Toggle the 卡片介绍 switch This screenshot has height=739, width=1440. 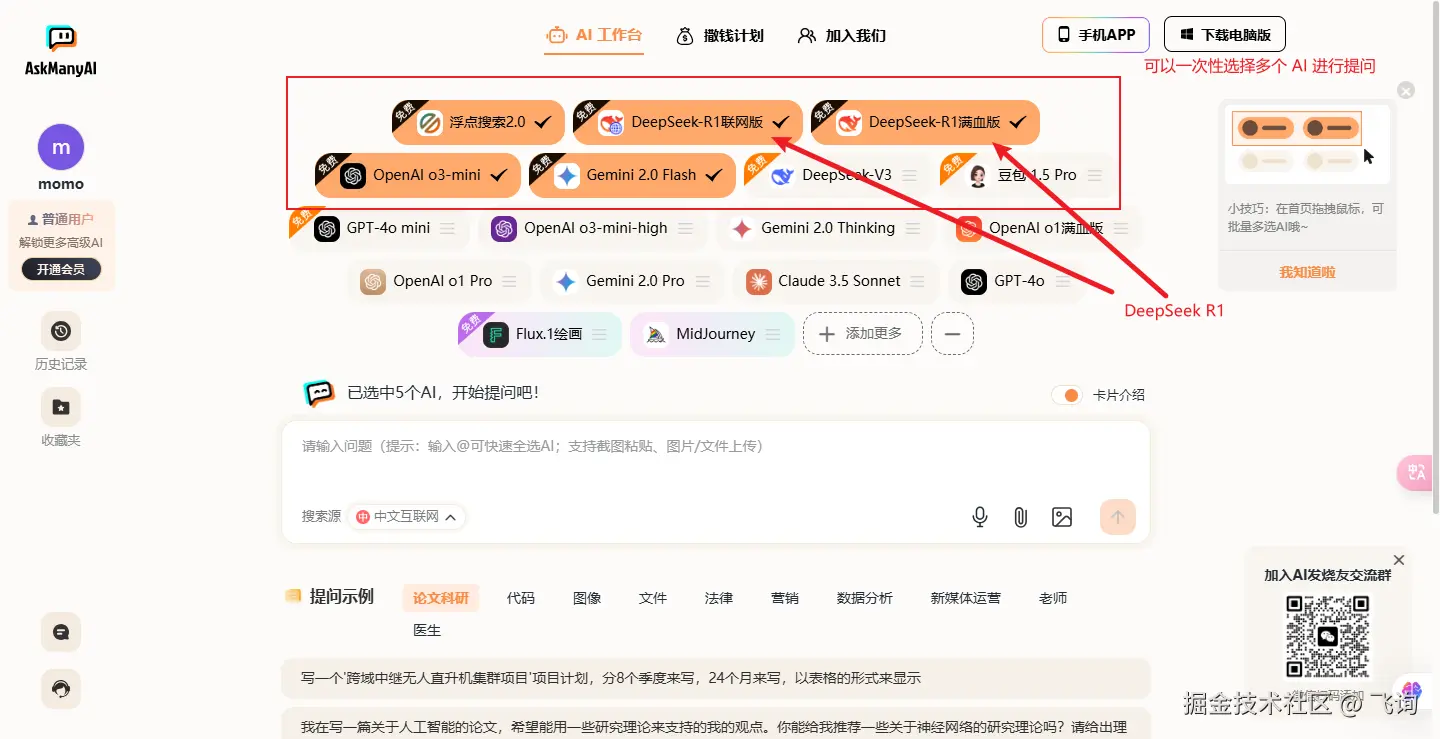coord(1067,395)
